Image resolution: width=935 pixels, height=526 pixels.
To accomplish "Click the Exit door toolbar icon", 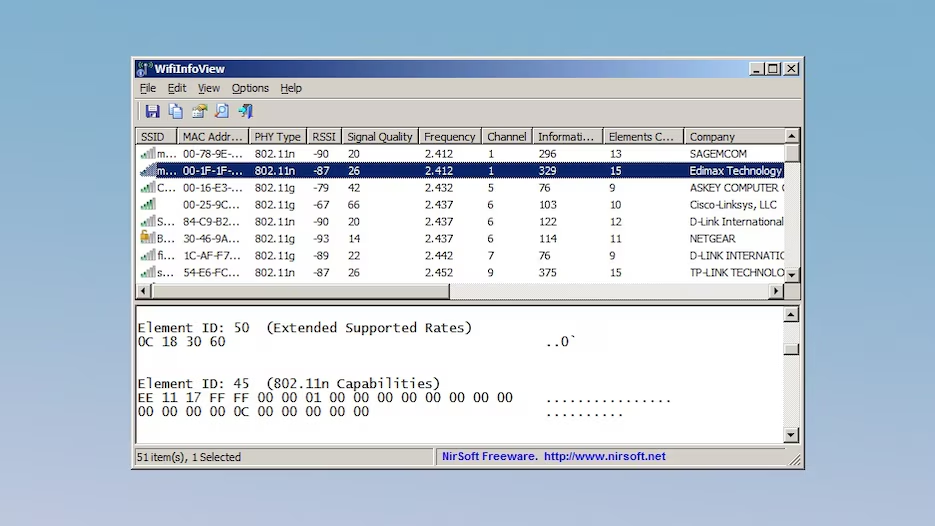I will 245,111.
